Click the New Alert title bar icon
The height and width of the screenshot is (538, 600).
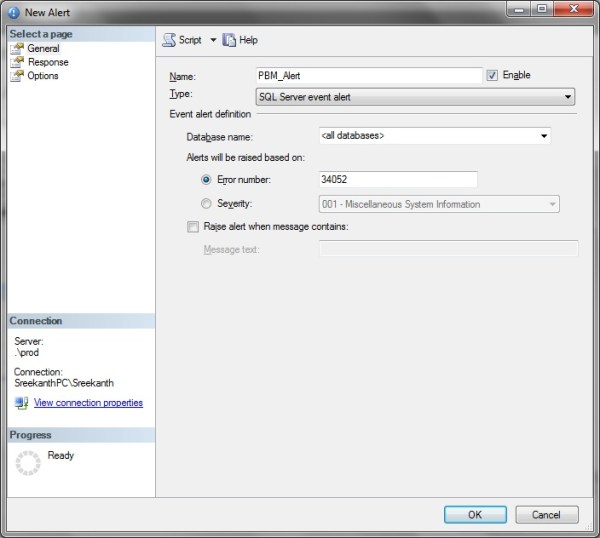[x=13, y=13]
